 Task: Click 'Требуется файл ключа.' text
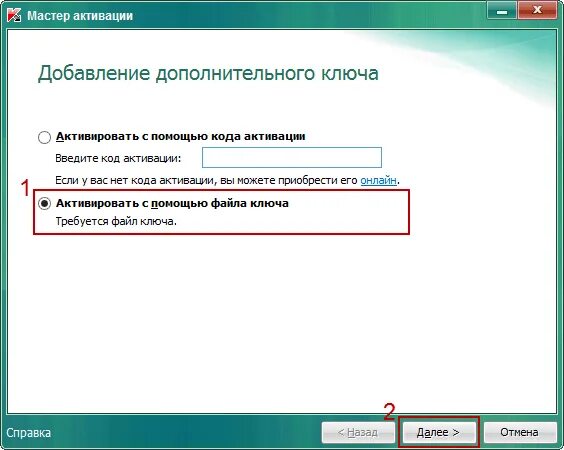point(116,221)
